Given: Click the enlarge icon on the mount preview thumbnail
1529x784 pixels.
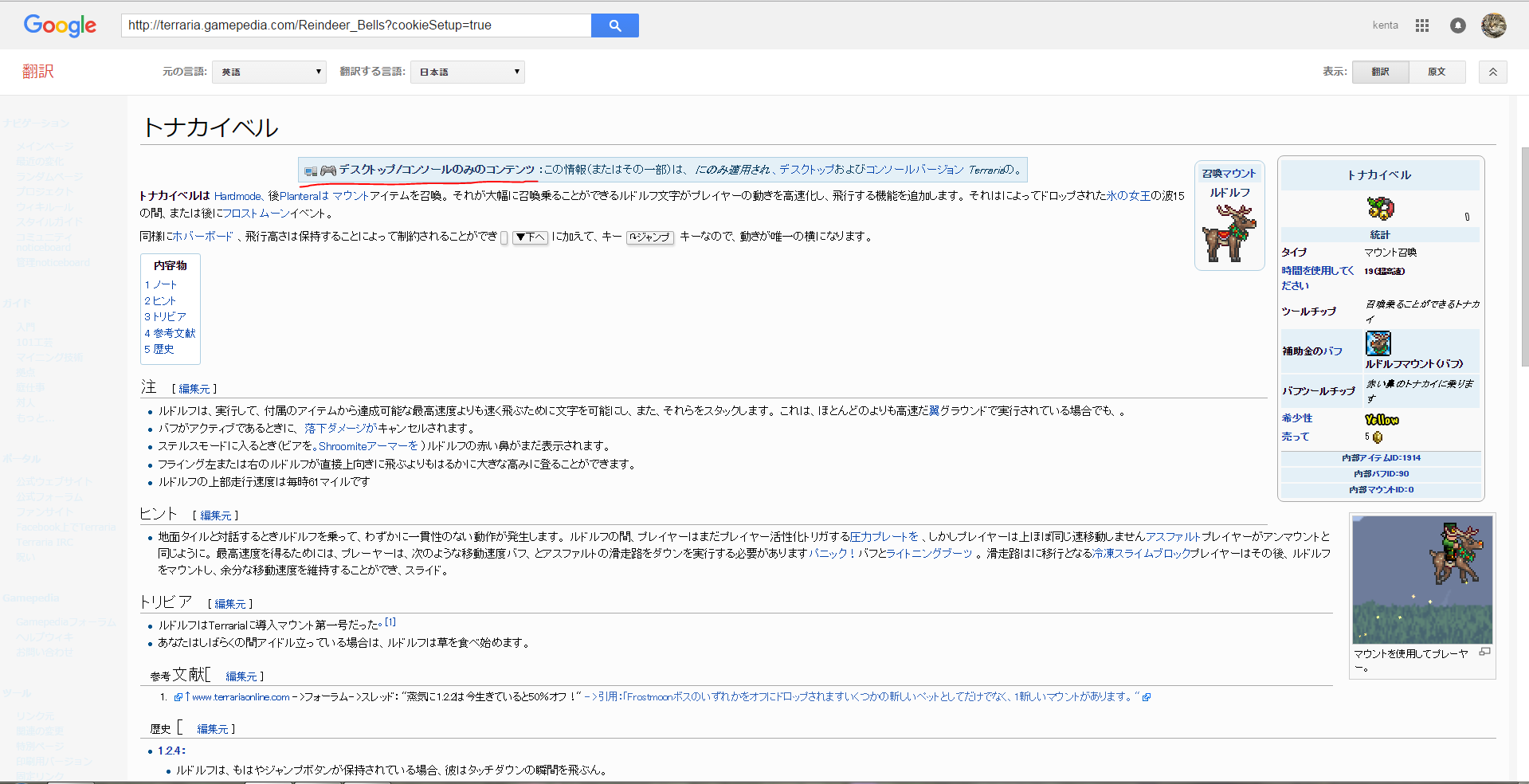Looking at the screenshot, I should coord(1484,651).
